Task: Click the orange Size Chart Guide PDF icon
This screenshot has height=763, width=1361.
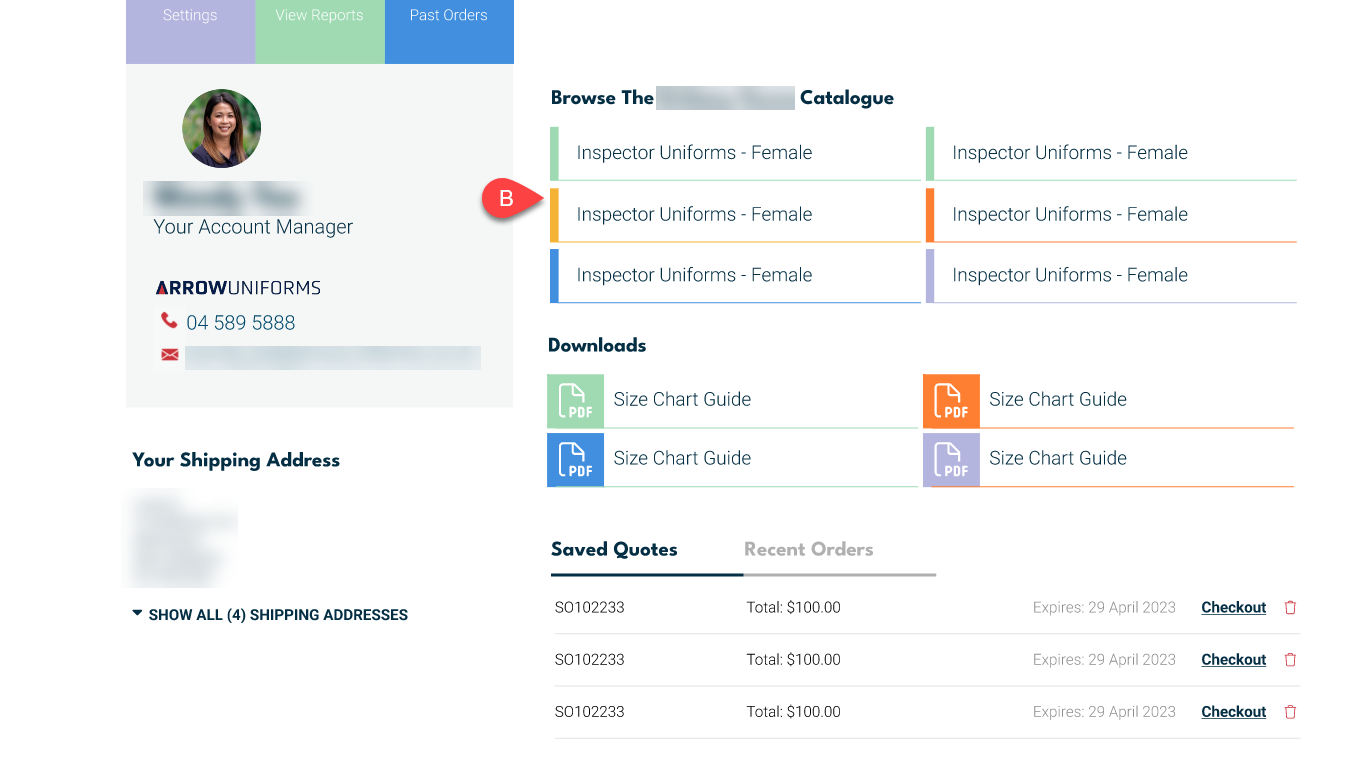Action: pyautogui.click(x=951, y=401)
